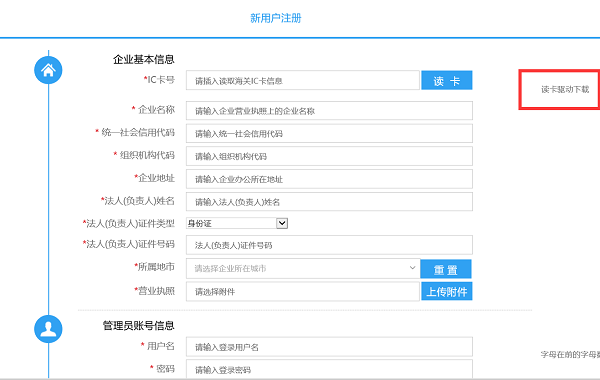
Task: Click the home icon beside 企业基本信息
Action: tap(48, 70)
